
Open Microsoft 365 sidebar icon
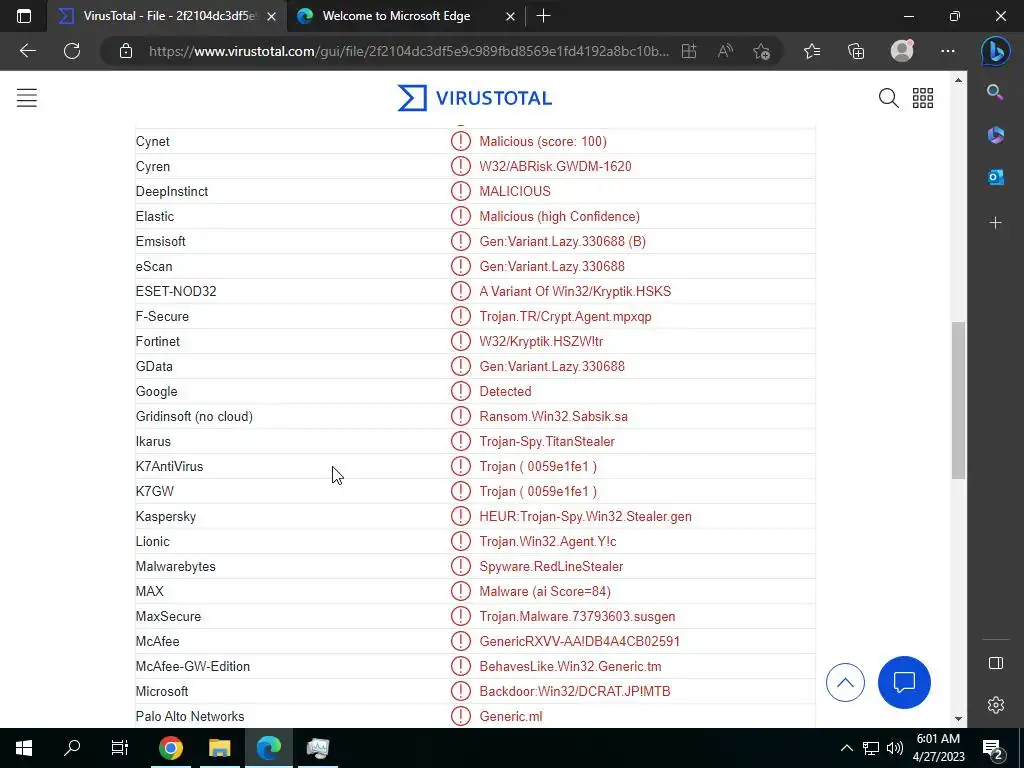click(995, 135)
